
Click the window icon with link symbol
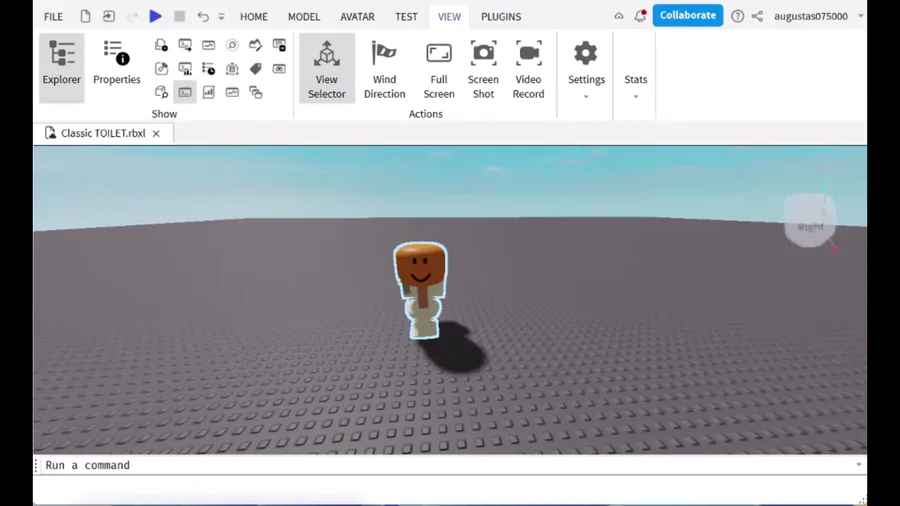click(x=279, y=69)
